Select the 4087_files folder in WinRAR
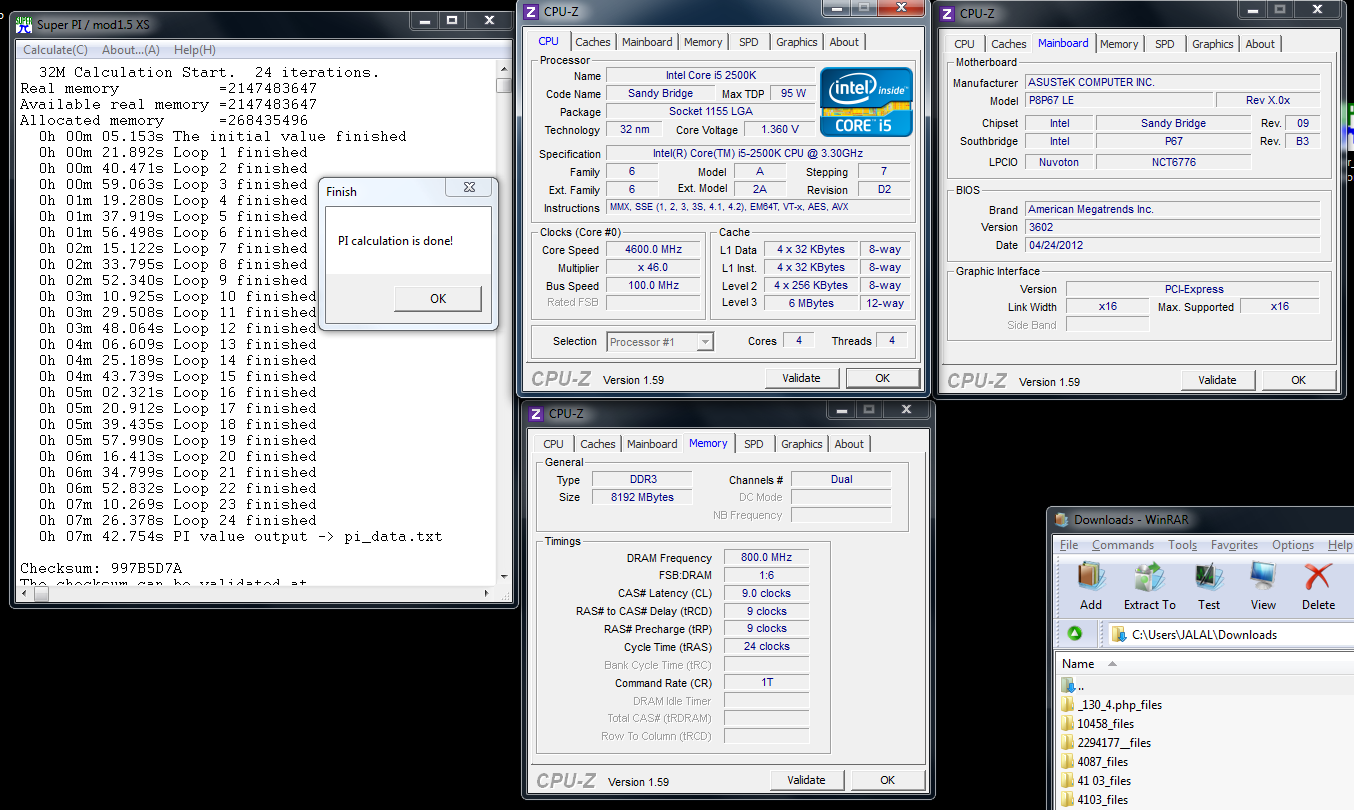Image resolution: width=1354 pixels, height=810 pixels. pos(1094,762)
